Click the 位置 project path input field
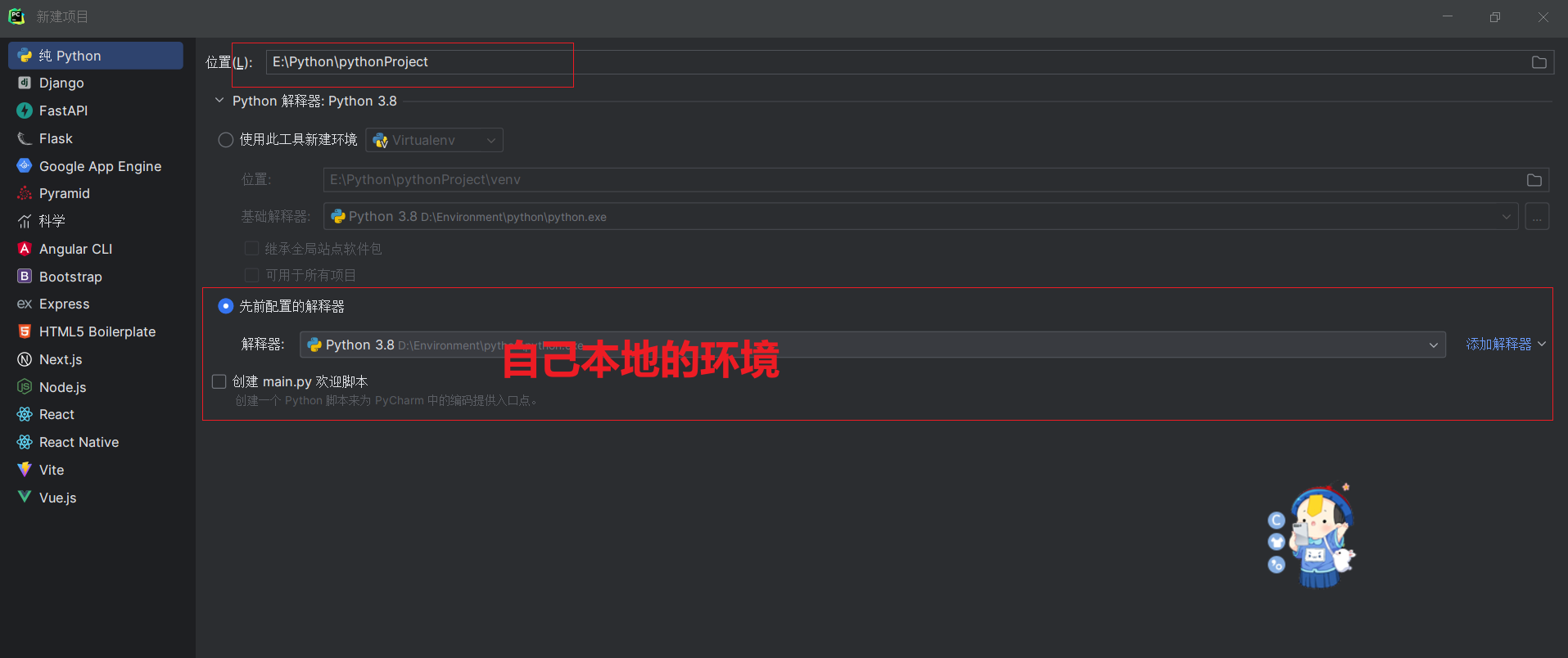Viewport: 1568px width, 658px height. tap(910, 62)
